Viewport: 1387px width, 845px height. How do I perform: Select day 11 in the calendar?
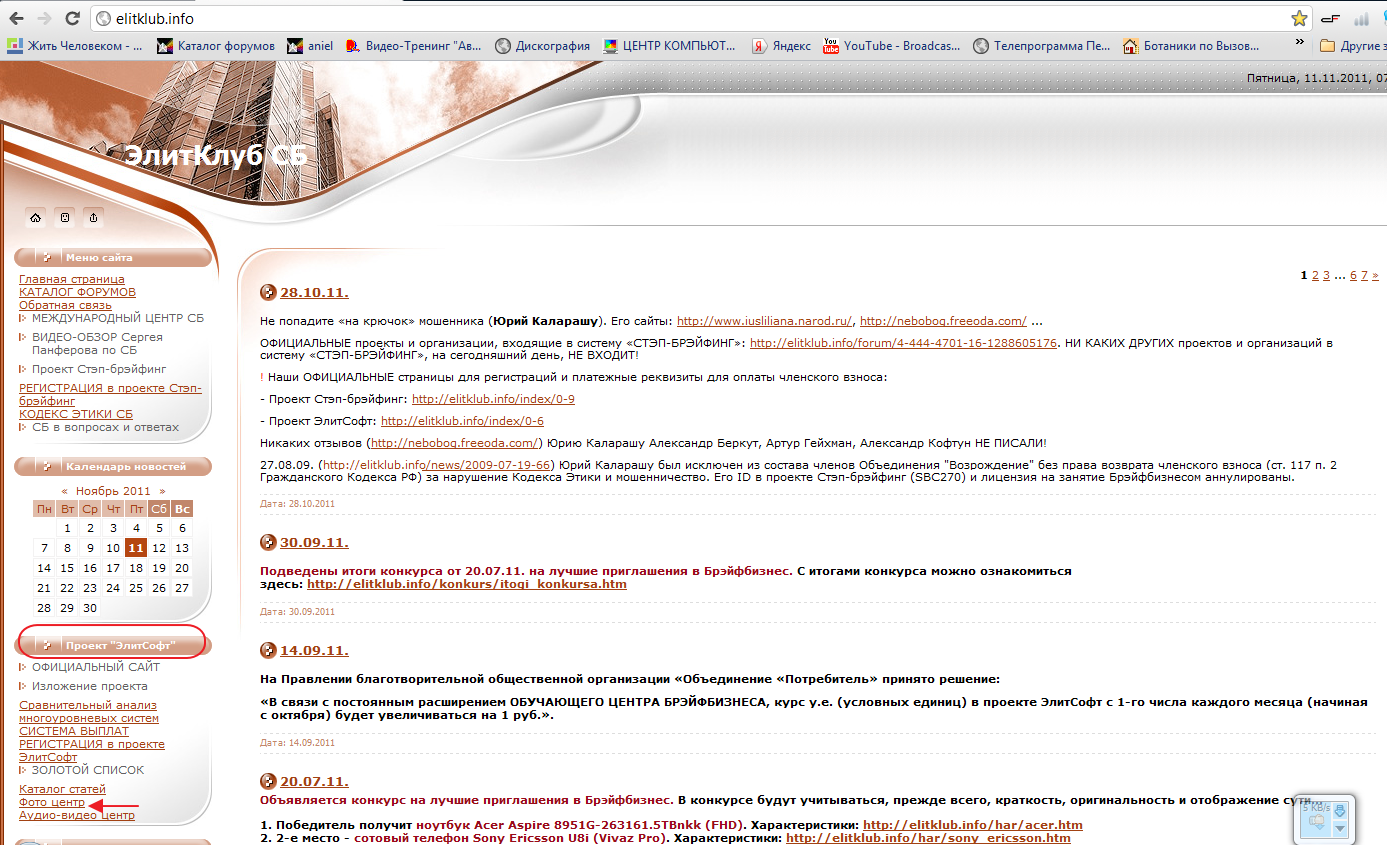[136, 547]
